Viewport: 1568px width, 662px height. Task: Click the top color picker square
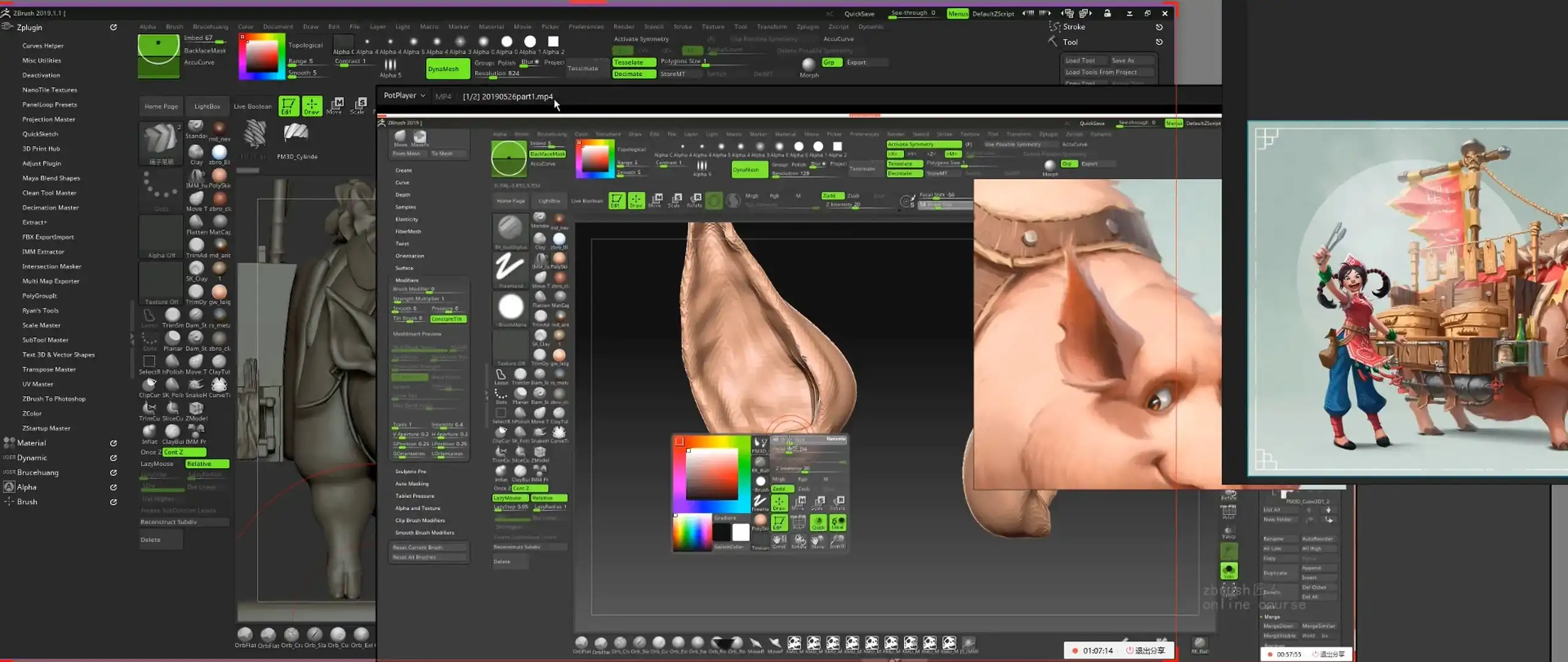pos(262,56)
